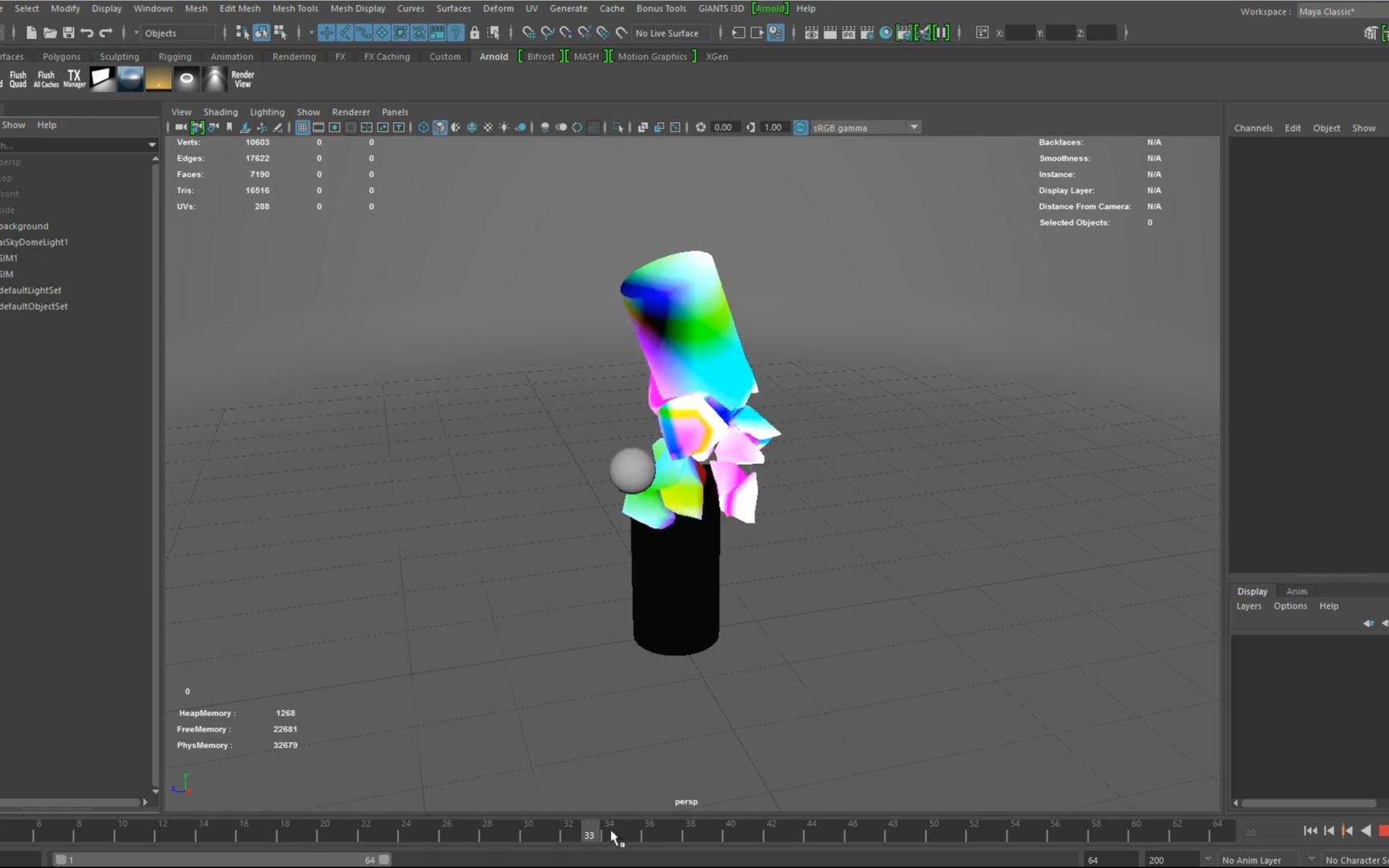Screen dimensions: 1389x868
Task: Toggle wireframe on shaded in the viewport
Action: click(456, 127)
